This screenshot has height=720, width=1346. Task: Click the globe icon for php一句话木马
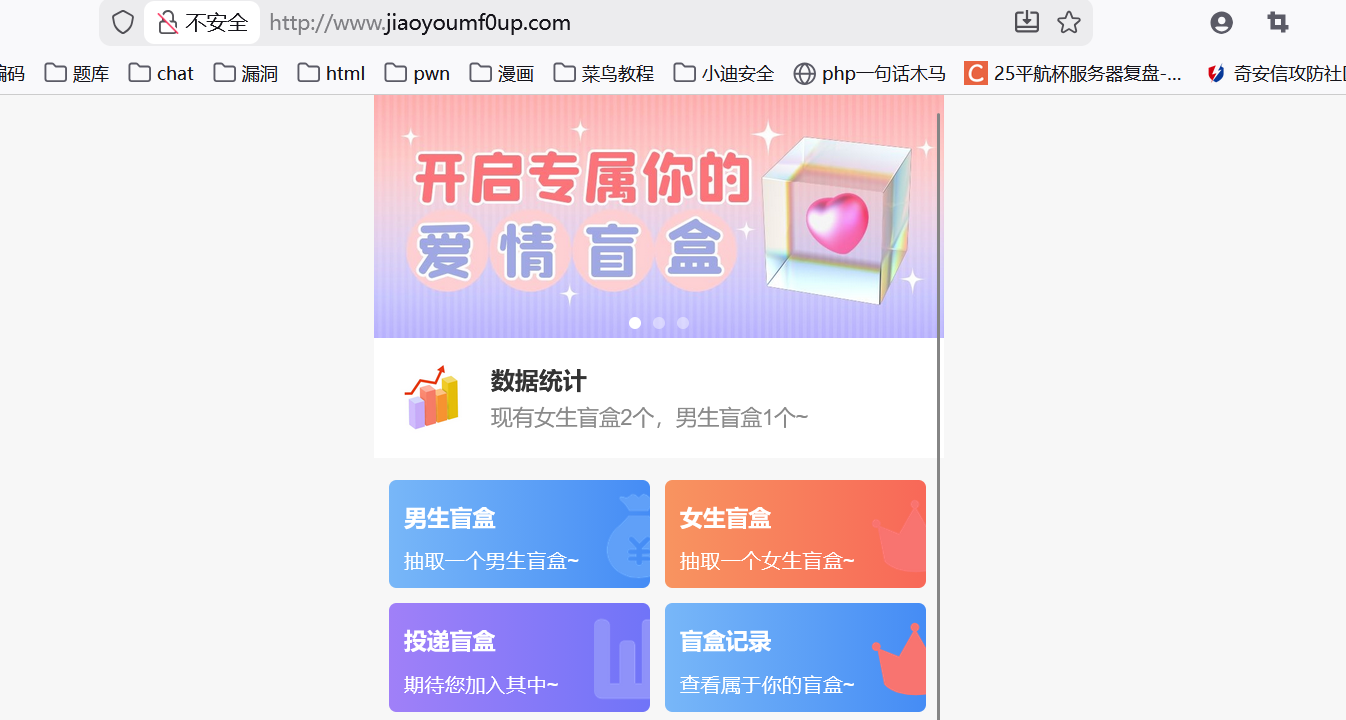click(x=804, y=73)
